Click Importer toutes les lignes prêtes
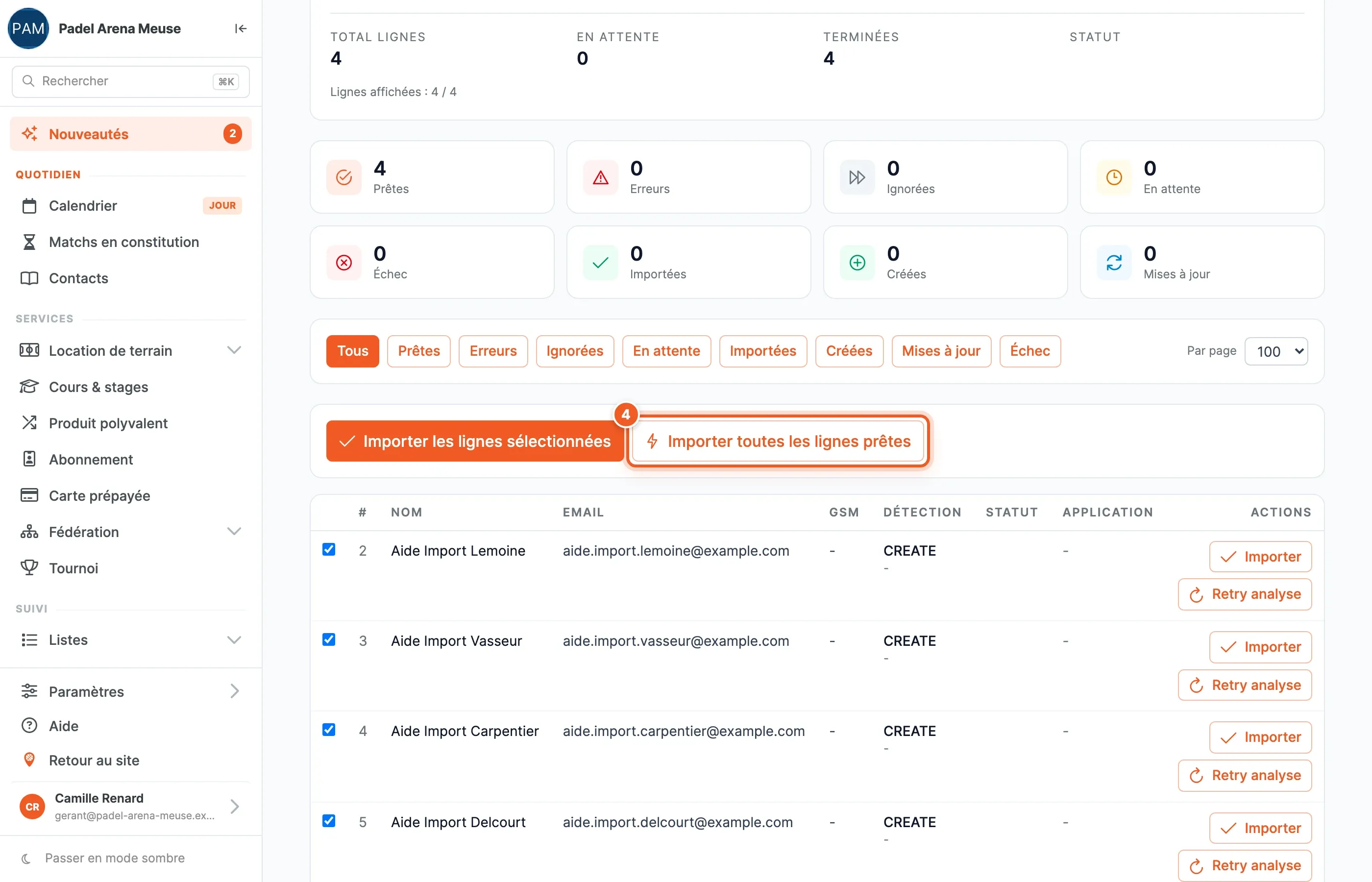The width and height of the screenshot is (1372, 882). 778,441
